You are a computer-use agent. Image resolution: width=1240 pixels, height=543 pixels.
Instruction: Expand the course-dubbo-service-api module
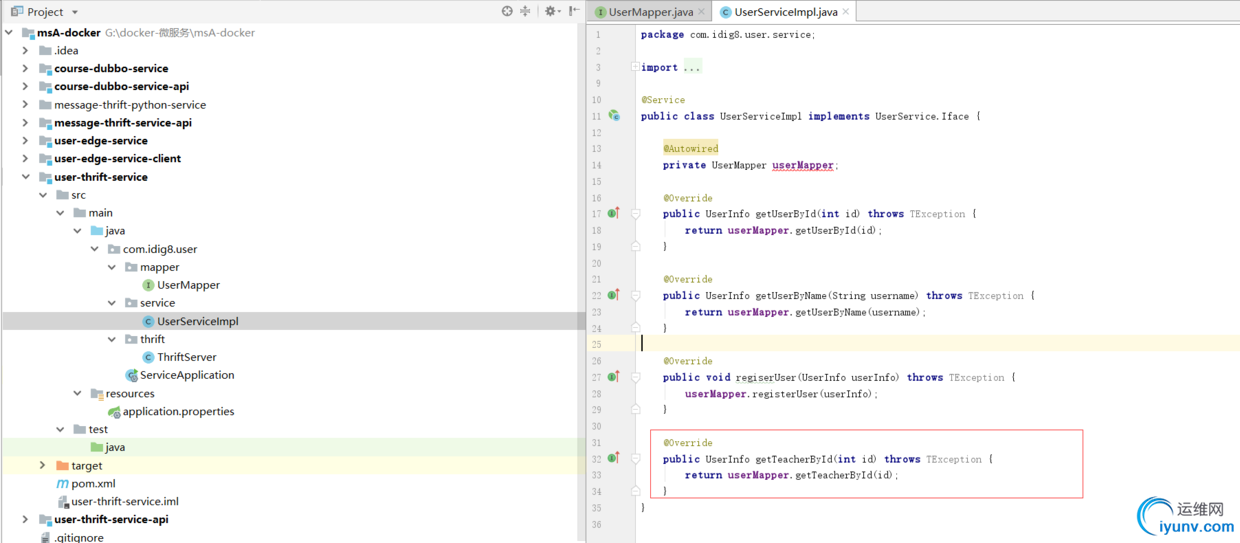click(26, 87)
